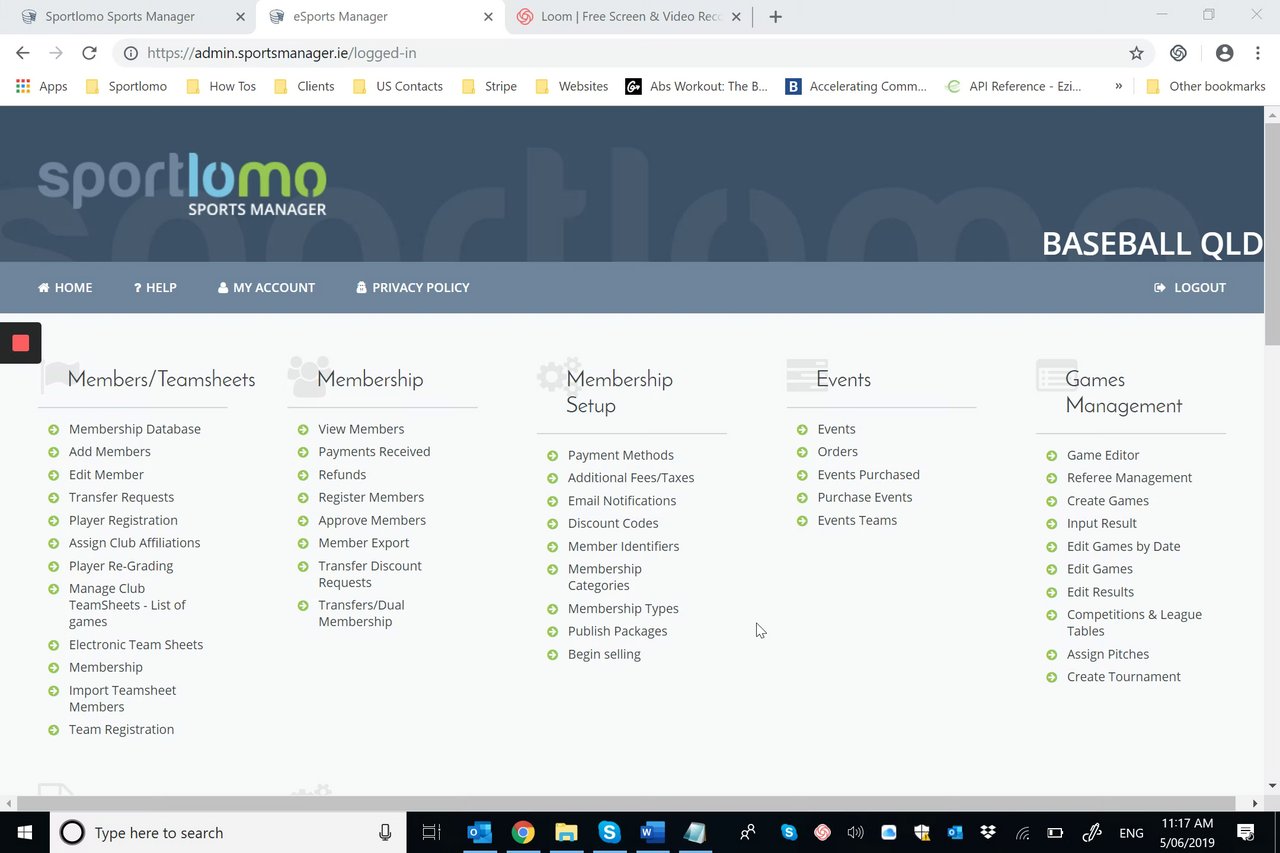
Task: Open the Approve Members link
Action: [372, 520]
